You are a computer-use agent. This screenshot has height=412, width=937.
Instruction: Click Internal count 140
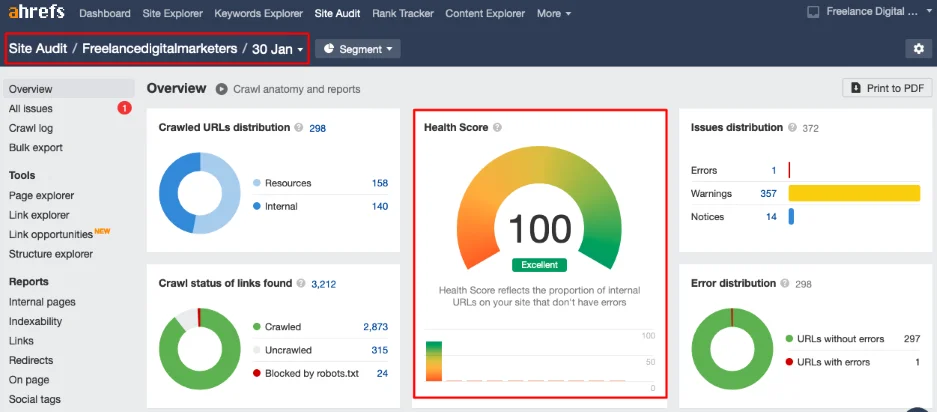pos(379,206)
